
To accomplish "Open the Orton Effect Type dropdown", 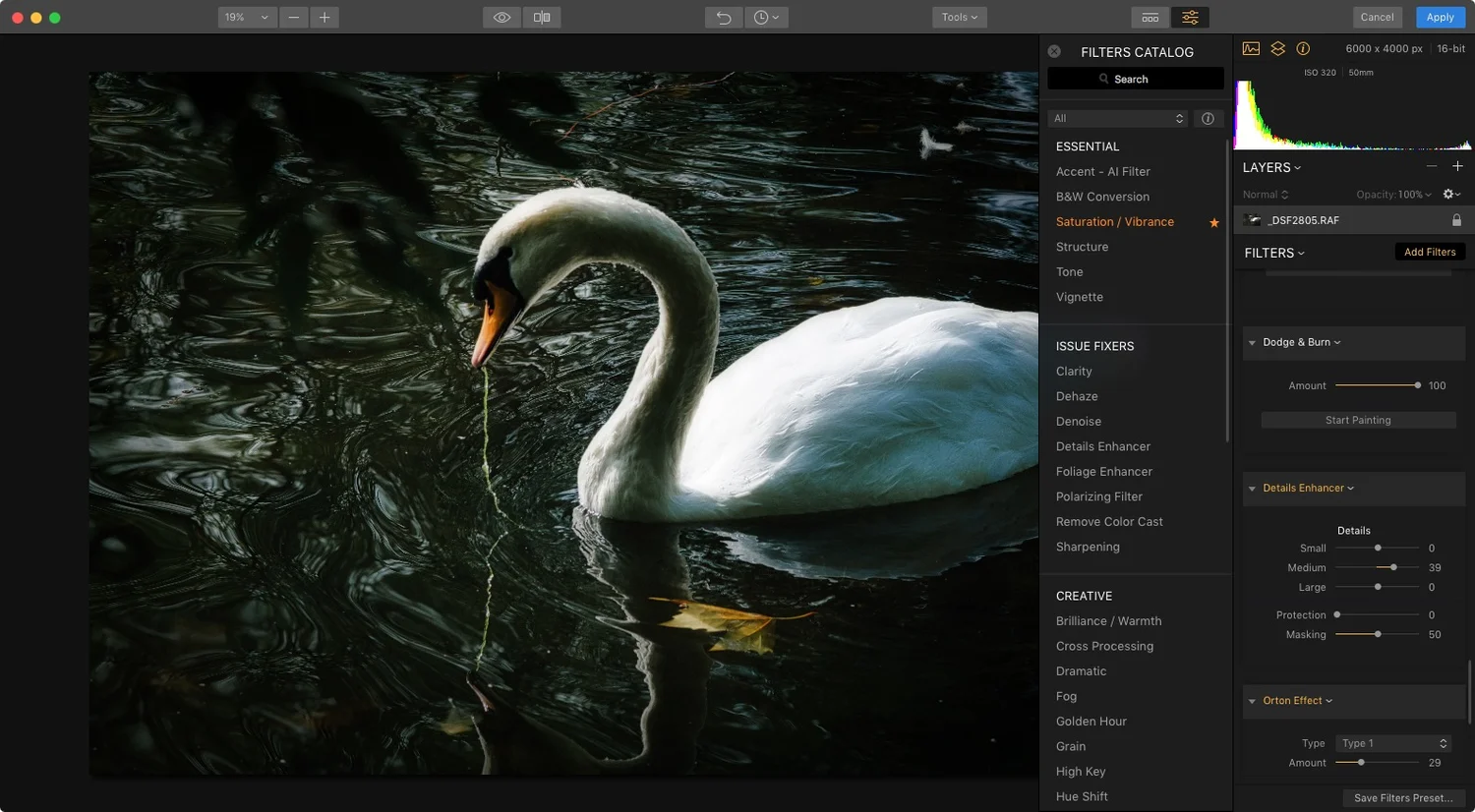I will (1394, 743).
